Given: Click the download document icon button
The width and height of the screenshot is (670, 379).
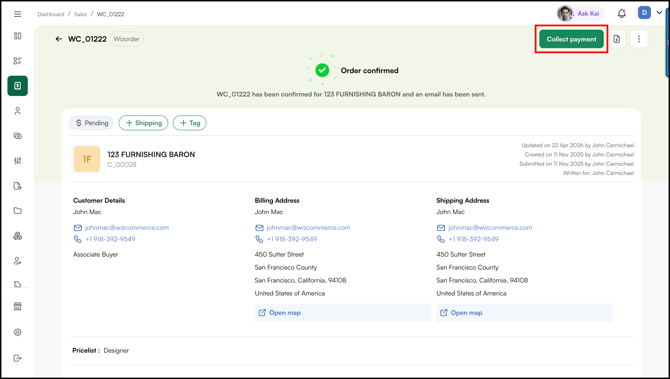Looking at the screenshot, I should click(617, 39).
